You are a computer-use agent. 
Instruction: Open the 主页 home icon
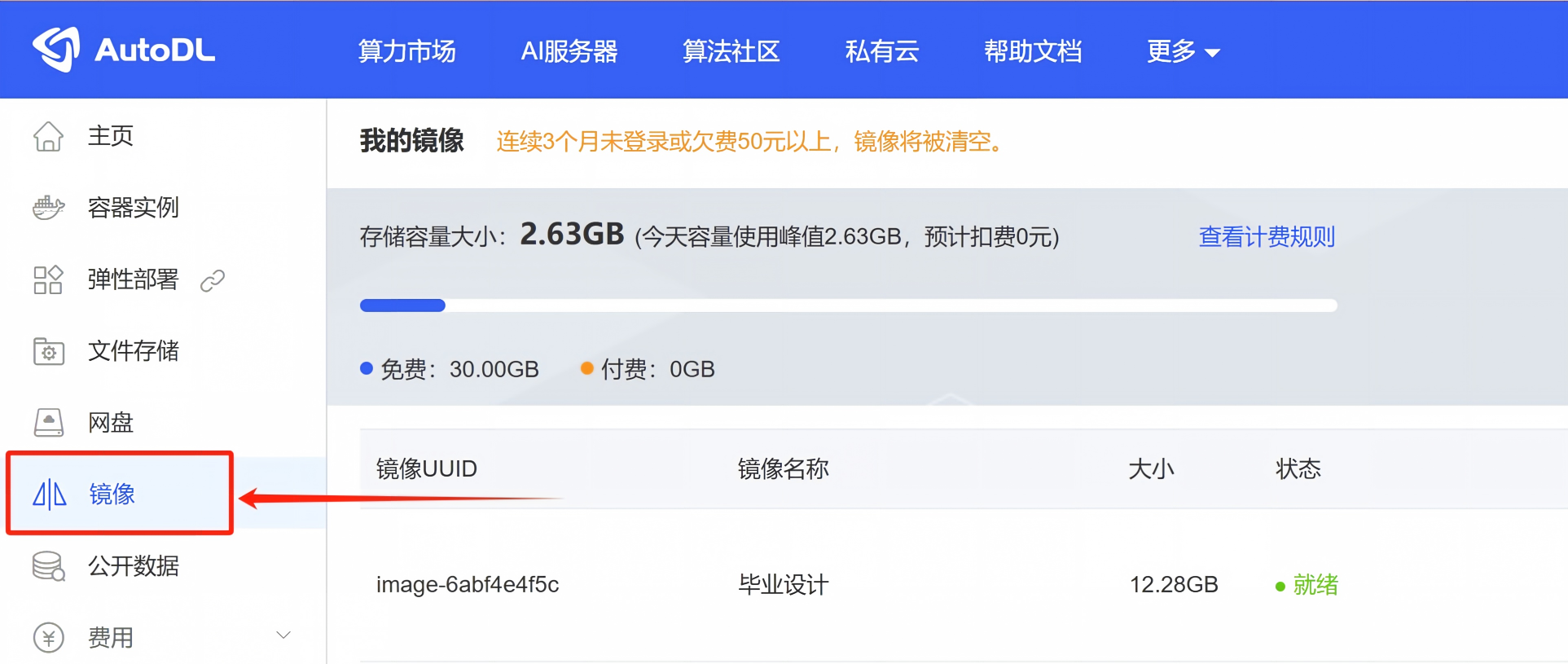pyautogui.click(x=48, y=136)
